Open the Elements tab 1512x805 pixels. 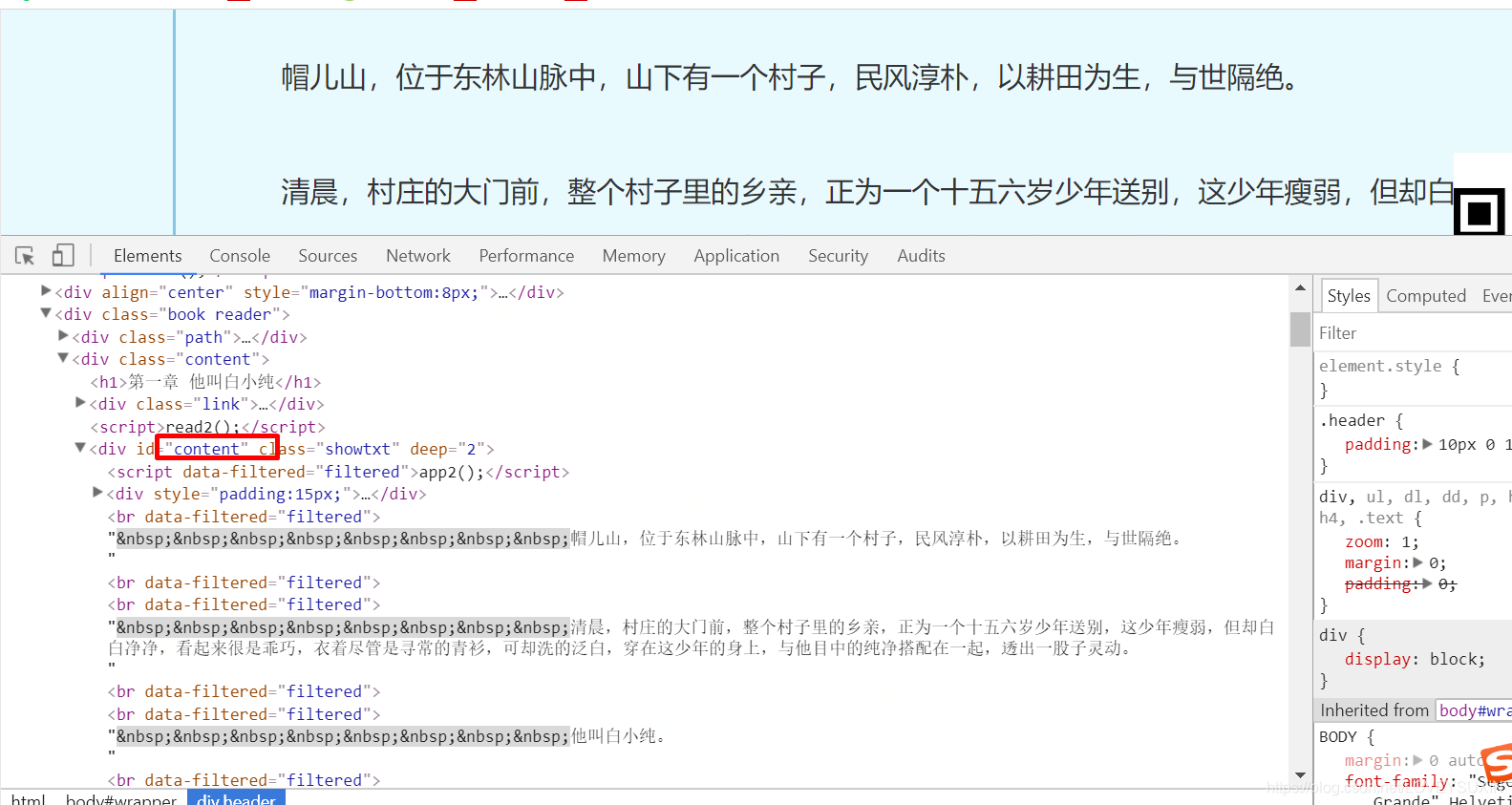point(147,256)
